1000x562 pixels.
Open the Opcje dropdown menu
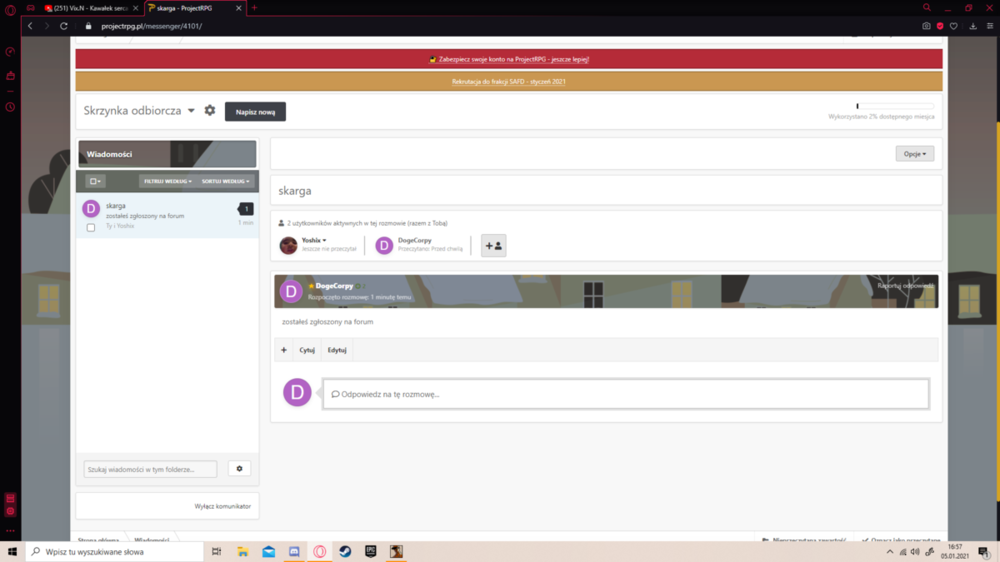[x=915, y=154]
